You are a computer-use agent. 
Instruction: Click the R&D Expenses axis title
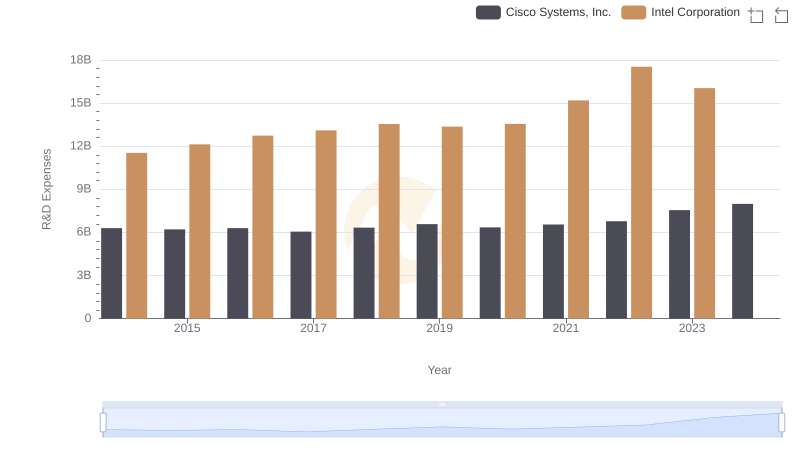tap(46, 189)
